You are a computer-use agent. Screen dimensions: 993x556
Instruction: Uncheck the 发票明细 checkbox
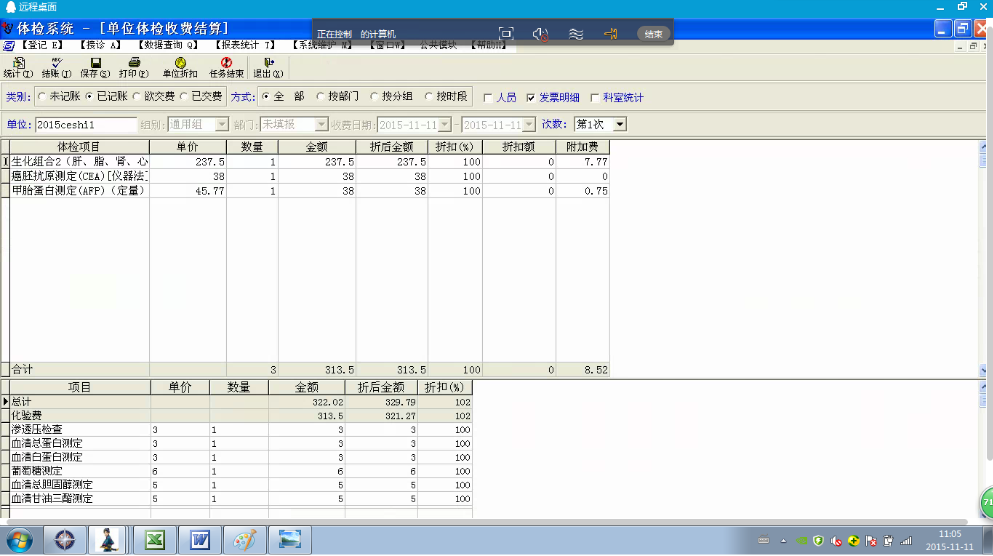point(531,98)
